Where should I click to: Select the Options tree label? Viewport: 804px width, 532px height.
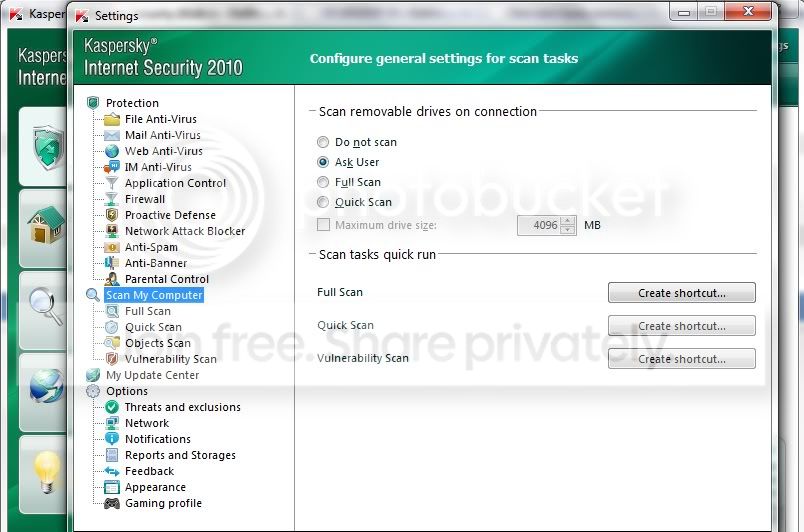click(x=127, y=391)
